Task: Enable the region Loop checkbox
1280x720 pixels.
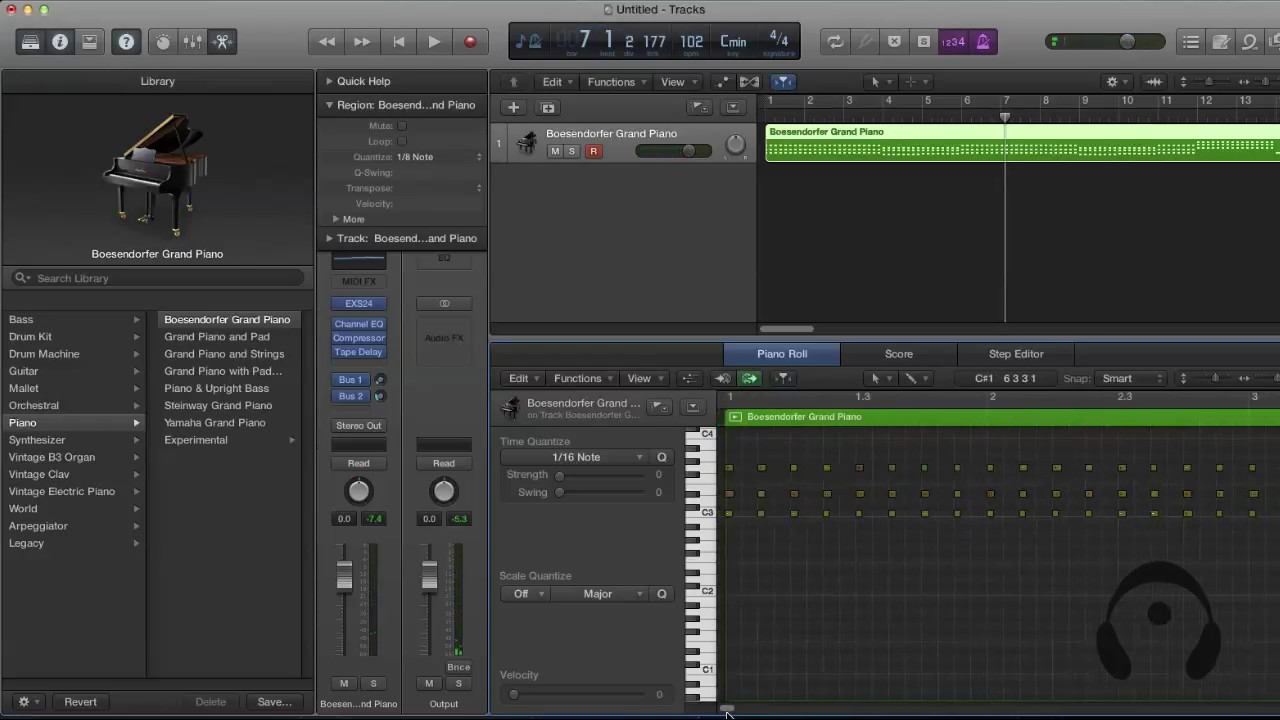Action: 402,142
